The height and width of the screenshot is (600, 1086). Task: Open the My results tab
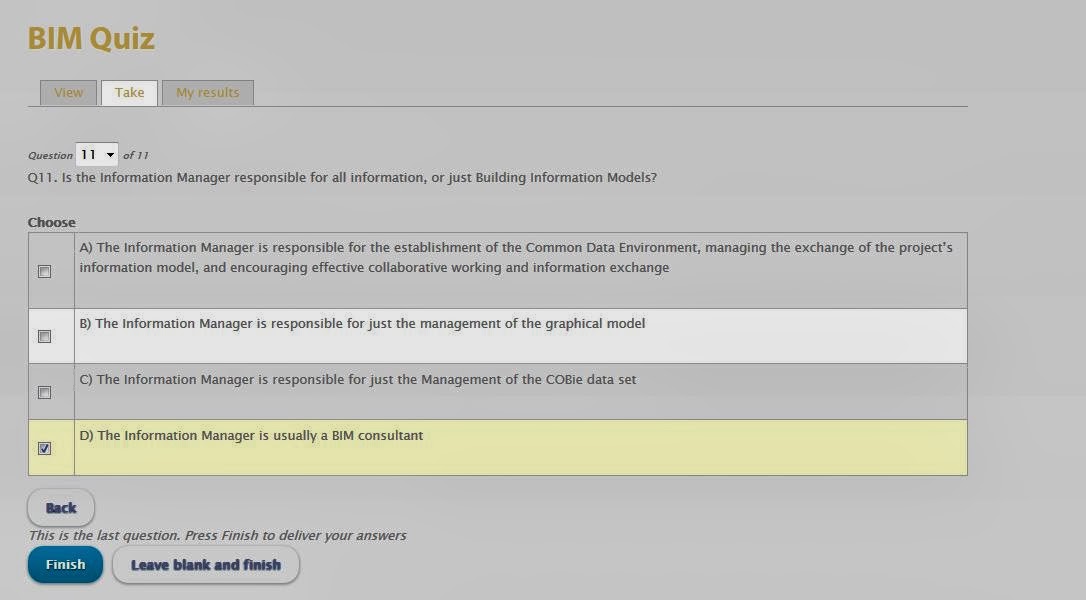coord(208,93)
